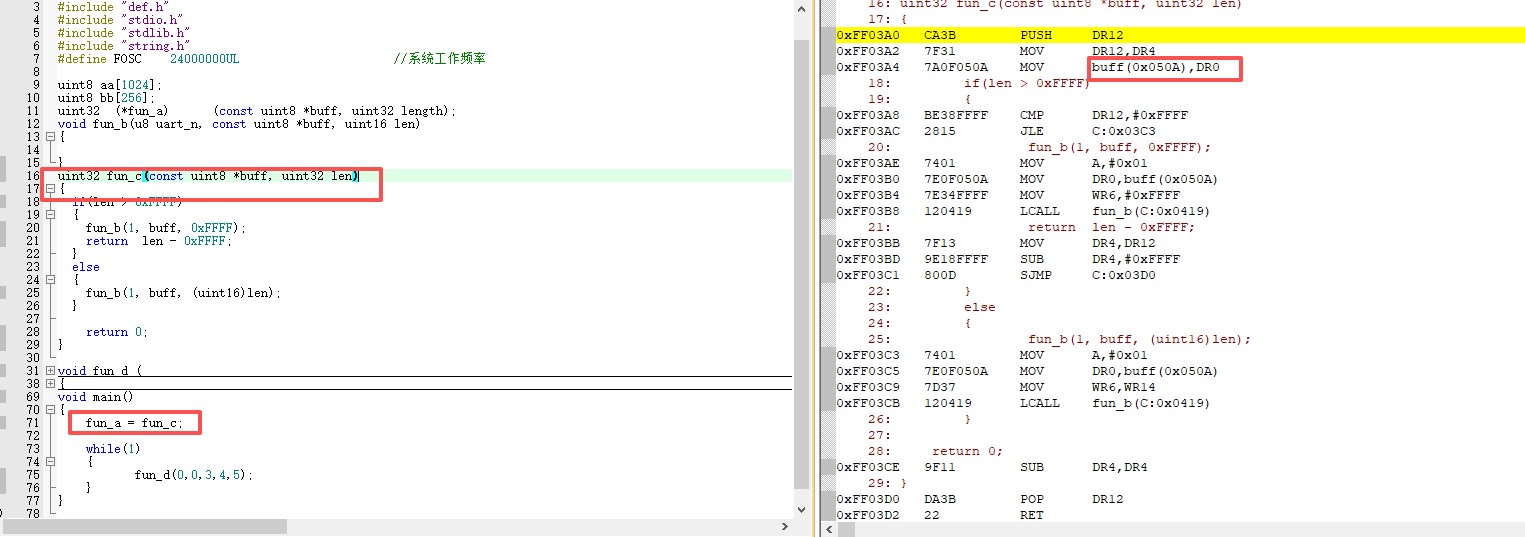Collapse the else block at line 24
This screenshot has height=537, width=1525.
pyautogui.click(x=50, y=280)
